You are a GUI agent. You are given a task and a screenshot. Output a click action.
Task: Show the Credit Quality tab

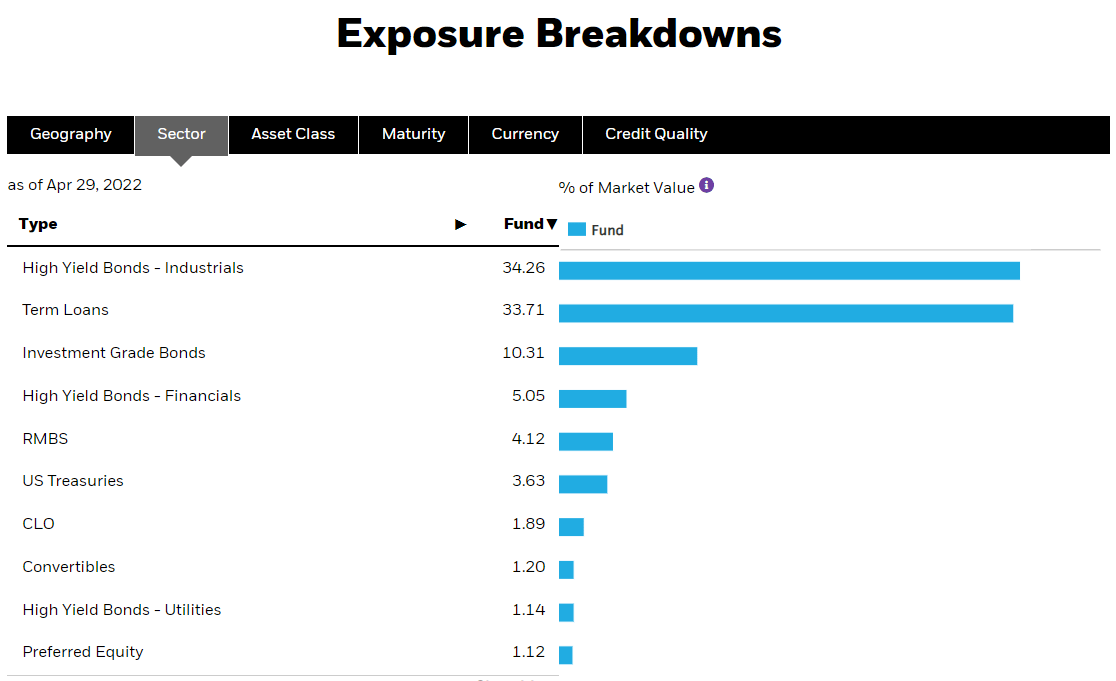pyautogui.click(x=656, y=134)
